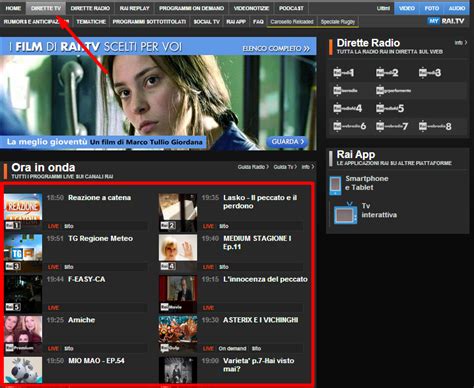Screen dimensions: 474x388
Task: Open the FAQ page
Action: pos(258,22)
